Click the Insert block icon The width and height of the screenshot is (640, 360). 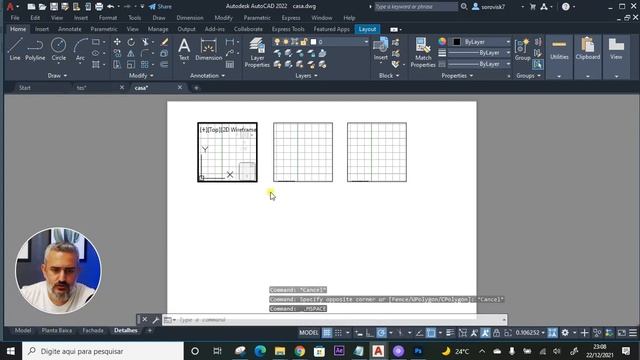click(x=380, y=49)
